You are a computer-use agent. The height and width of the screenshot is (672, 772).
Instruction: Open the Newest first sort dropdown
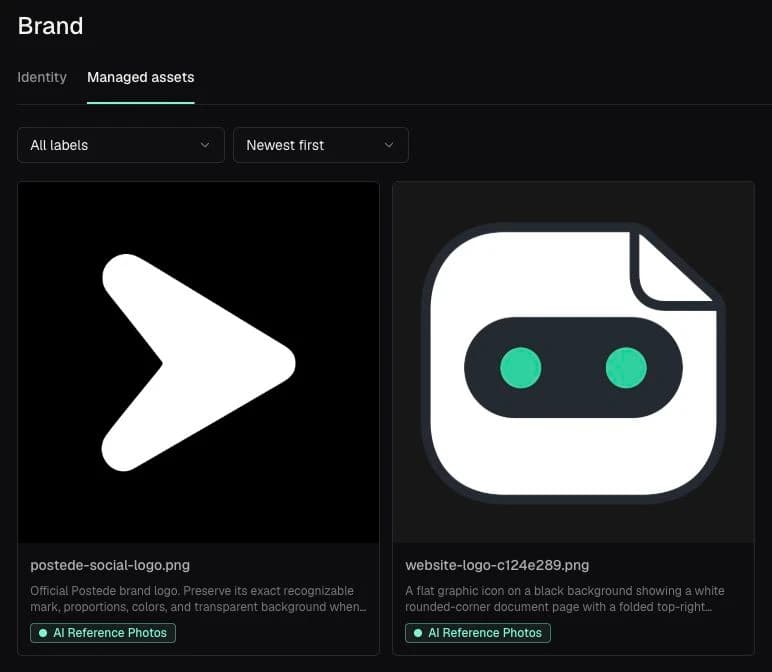pyautogui.click(x=321, y=145)
